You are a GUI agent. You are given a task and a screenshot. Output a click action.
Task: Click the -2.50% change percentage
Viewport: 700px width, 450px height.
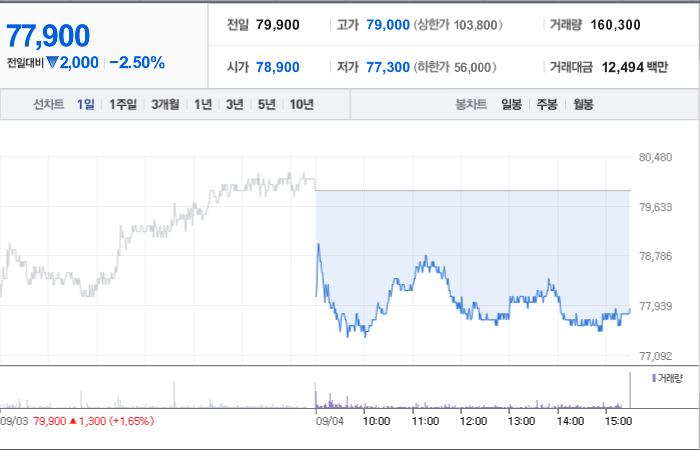click(137, 63)
